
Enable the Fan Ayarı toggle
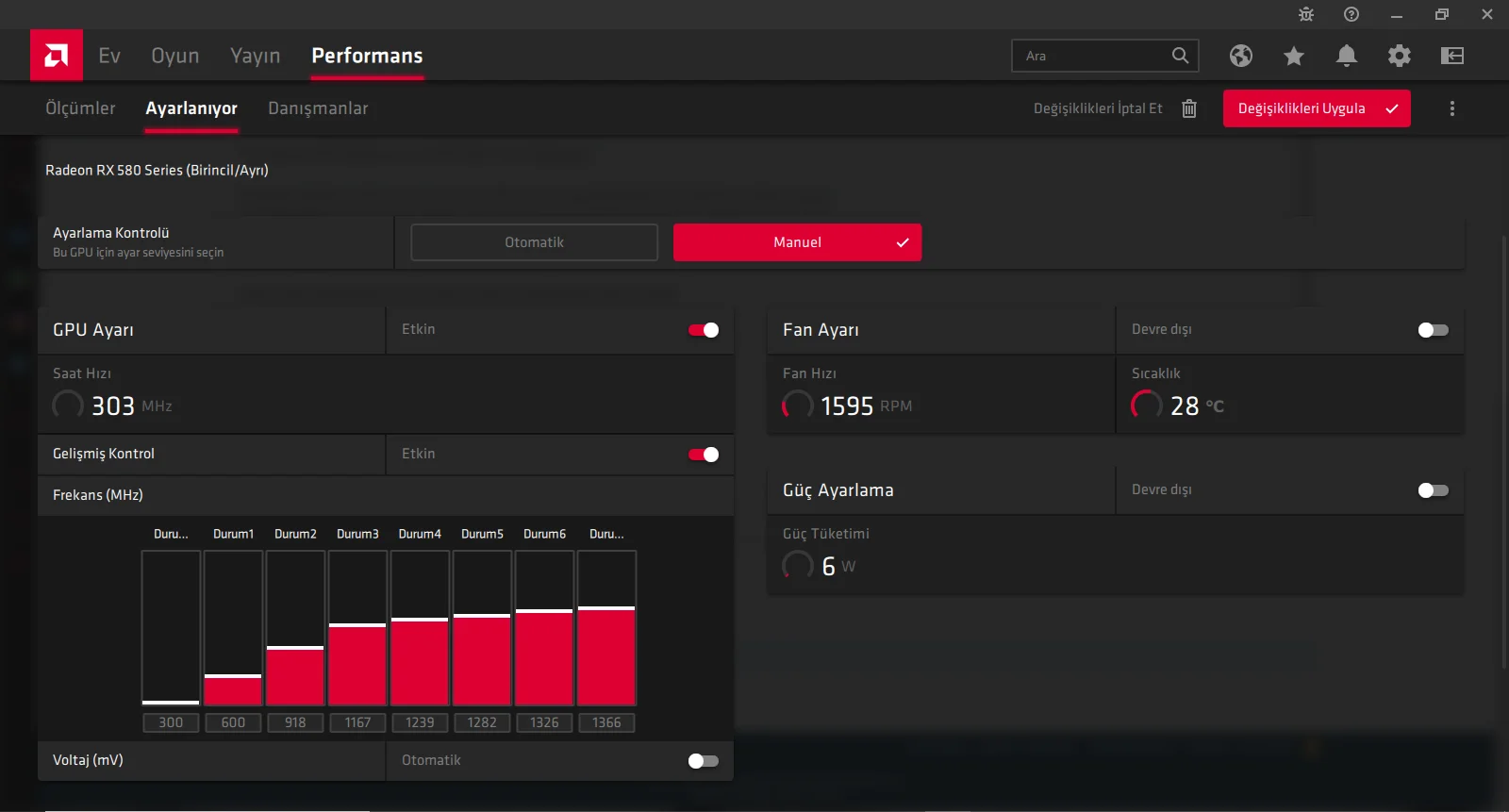1434,330
